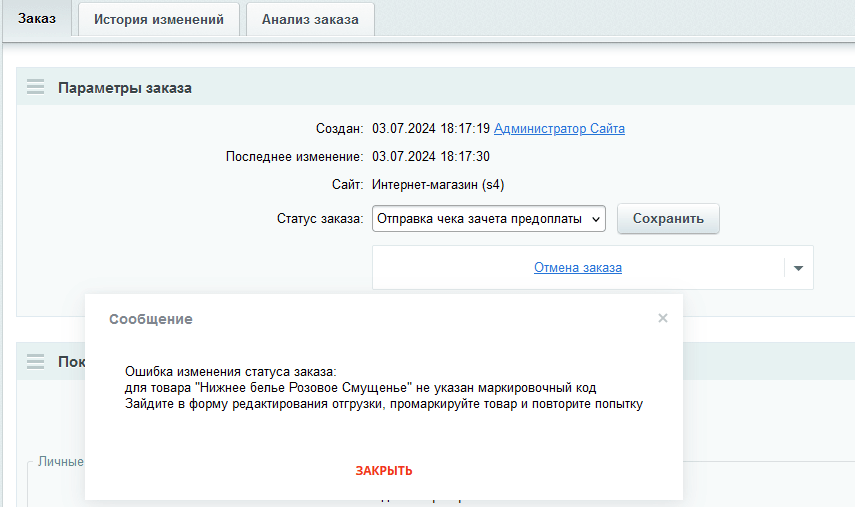Click the Сохранить button
This screenshot has width=855, height=507.
pos(668,219)
